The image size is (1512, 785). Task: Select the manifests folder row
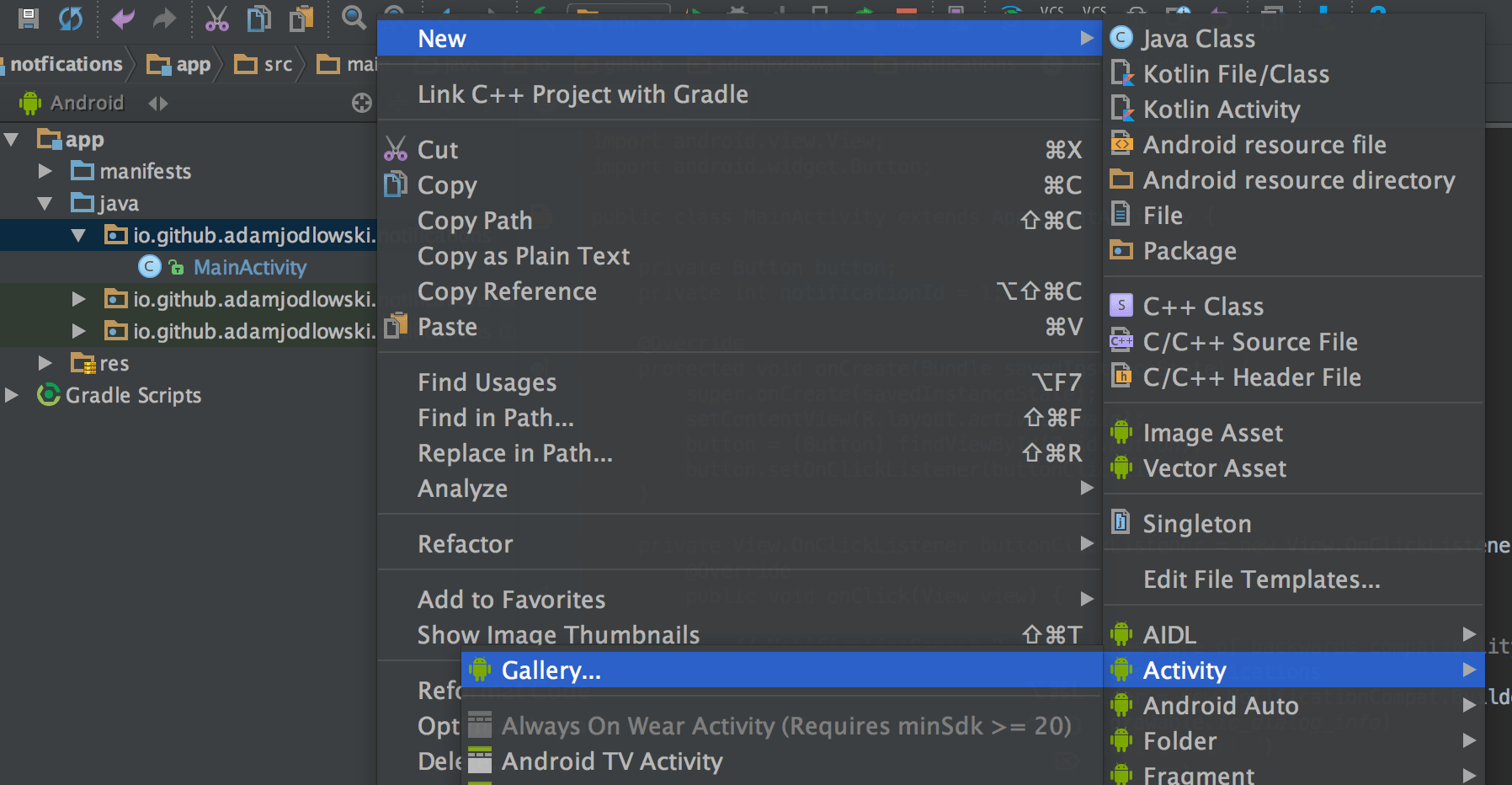tap(131, 171)
